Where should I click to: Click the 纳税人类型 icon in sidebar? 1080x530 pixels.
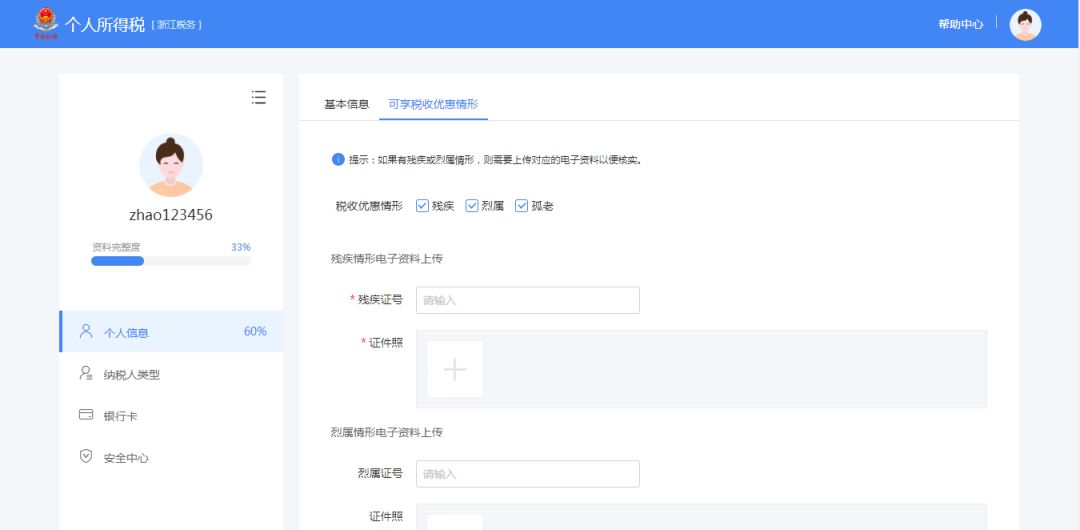86,373
